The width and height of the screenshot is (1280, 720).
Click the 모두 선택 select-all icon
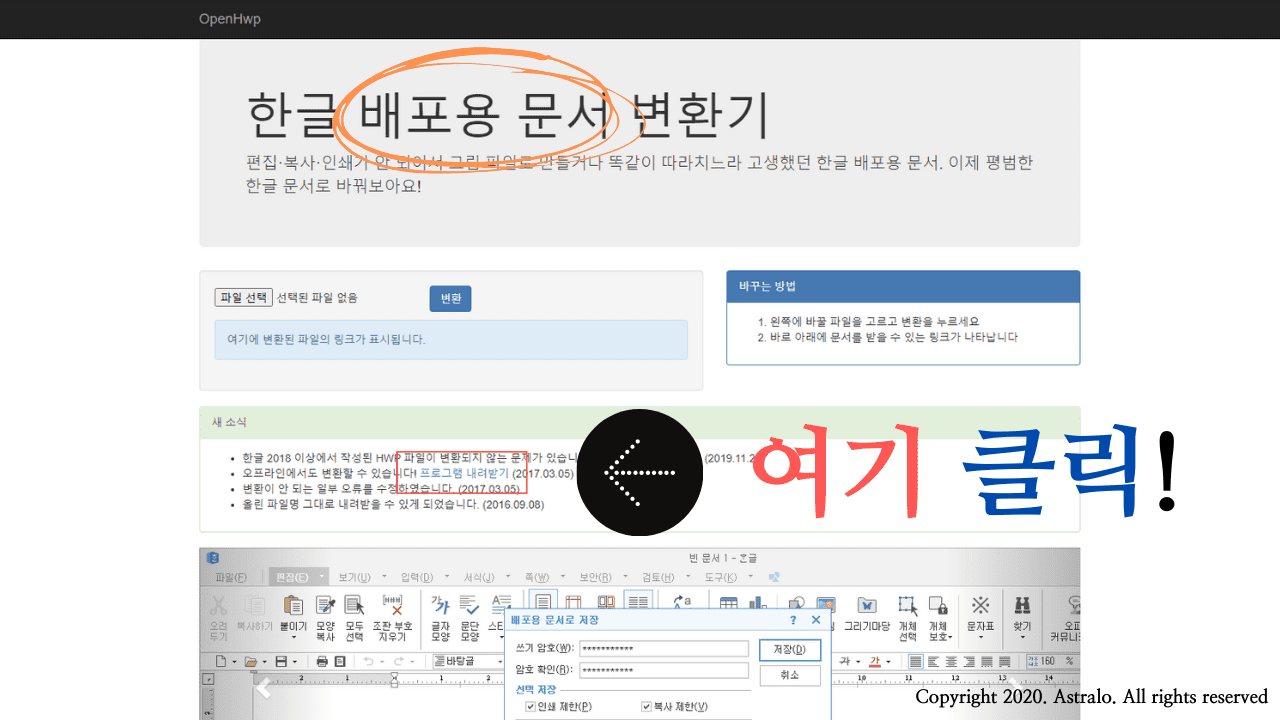(x=354, y=605)
